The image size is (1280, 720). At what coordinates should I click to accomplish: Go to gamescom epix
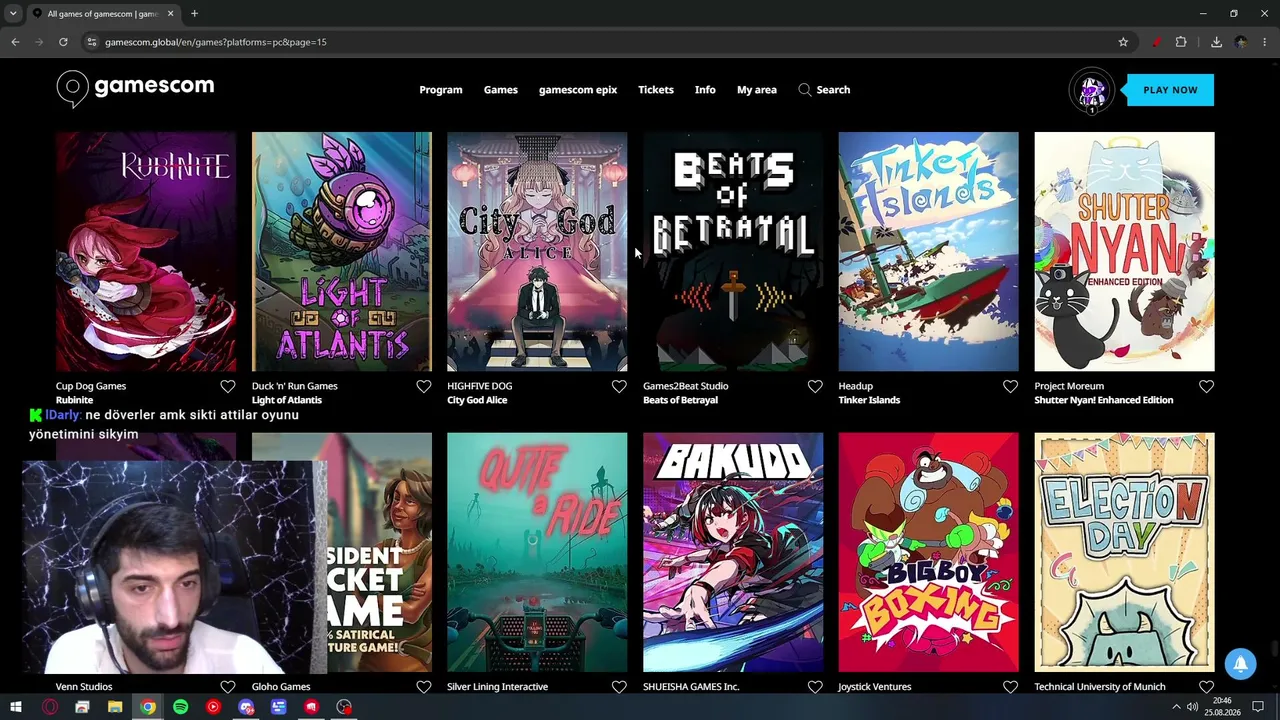(x=578, y=90)
